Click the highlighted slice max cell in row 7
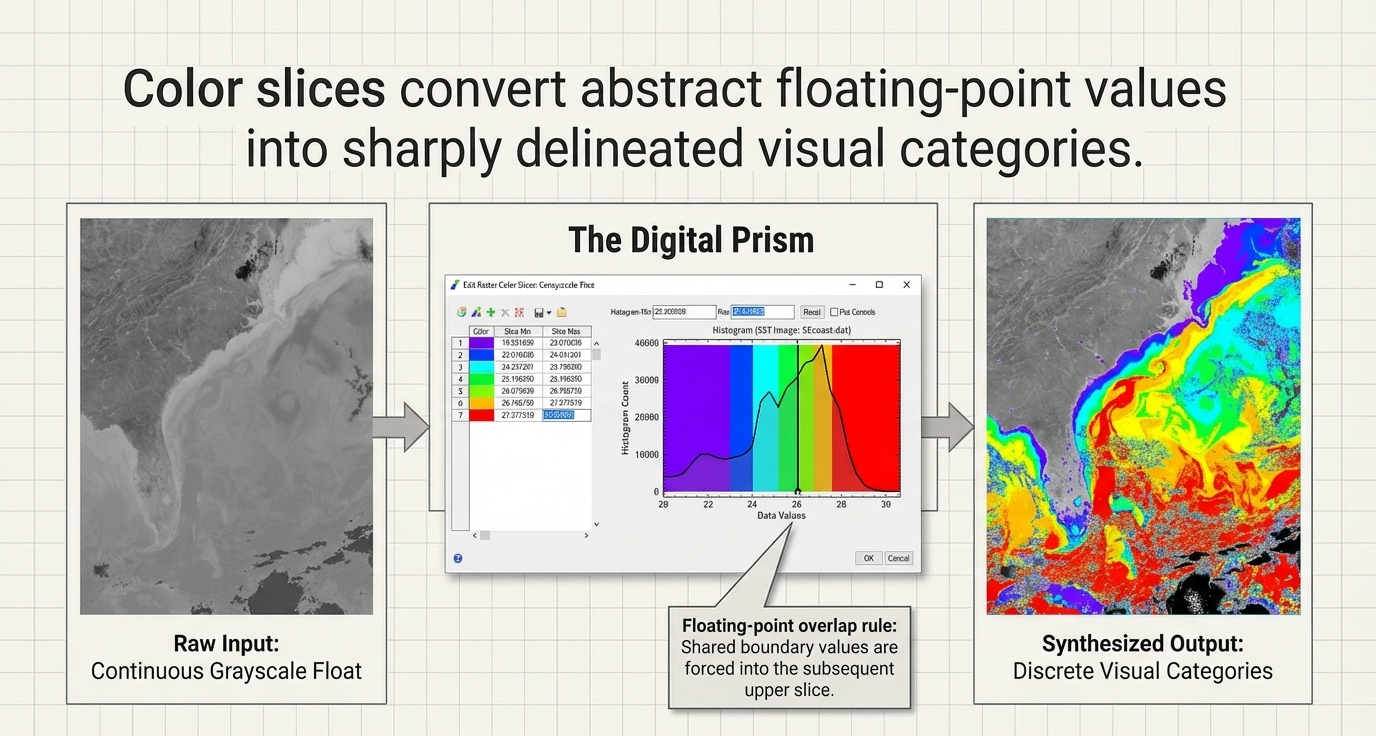 [567, 415]
